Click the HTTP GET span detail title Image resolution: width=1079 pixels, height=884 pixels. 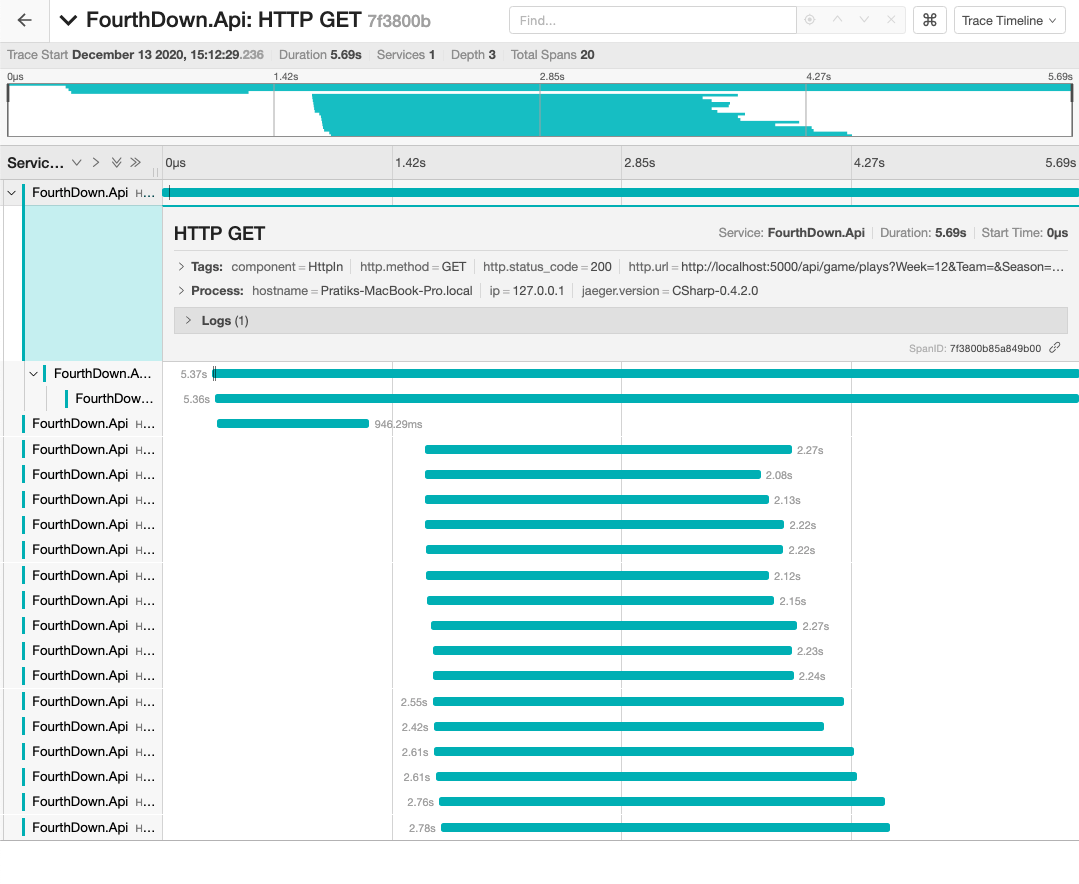[x=220, y=234]
